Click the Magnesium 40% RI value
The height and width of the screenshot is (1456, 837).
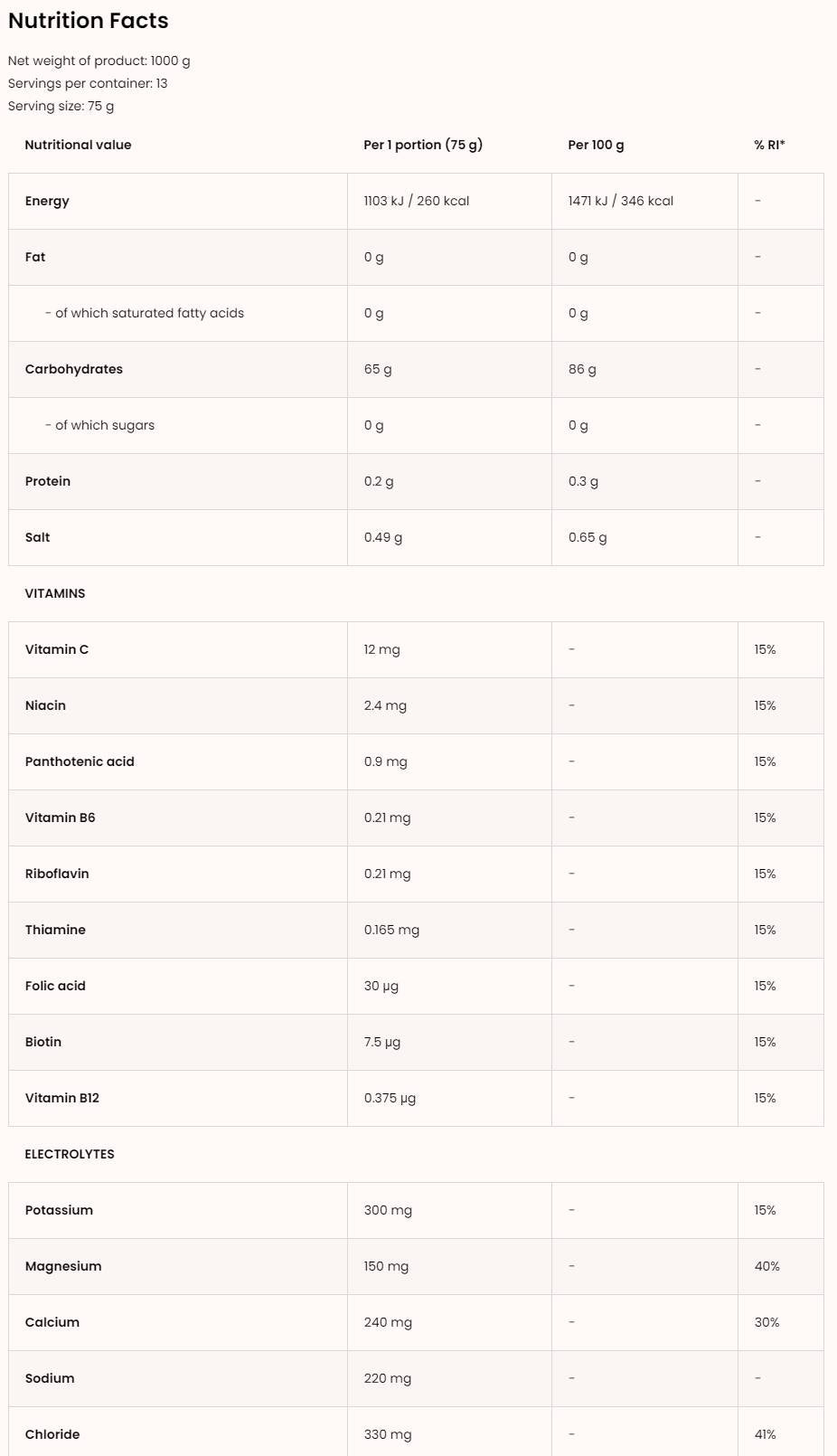766,1266
